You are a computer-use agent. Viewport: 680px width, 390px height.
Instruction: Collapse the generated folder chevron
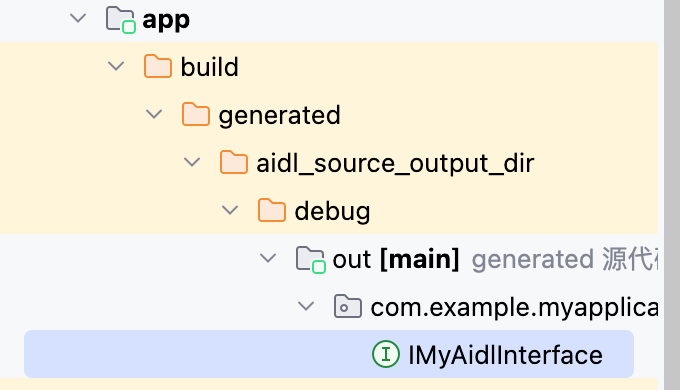pyautogui.click(x=154, y=115)
